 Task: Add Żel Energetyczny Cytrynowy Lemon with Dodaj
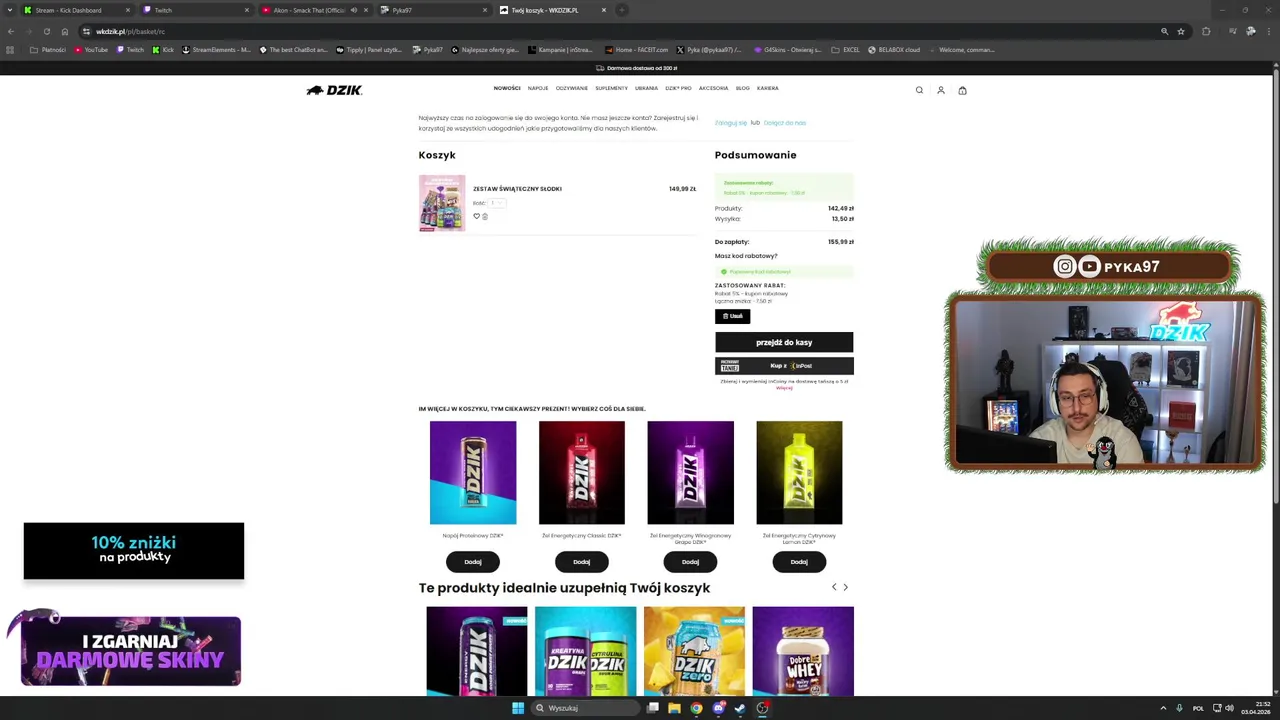[799, 562]
